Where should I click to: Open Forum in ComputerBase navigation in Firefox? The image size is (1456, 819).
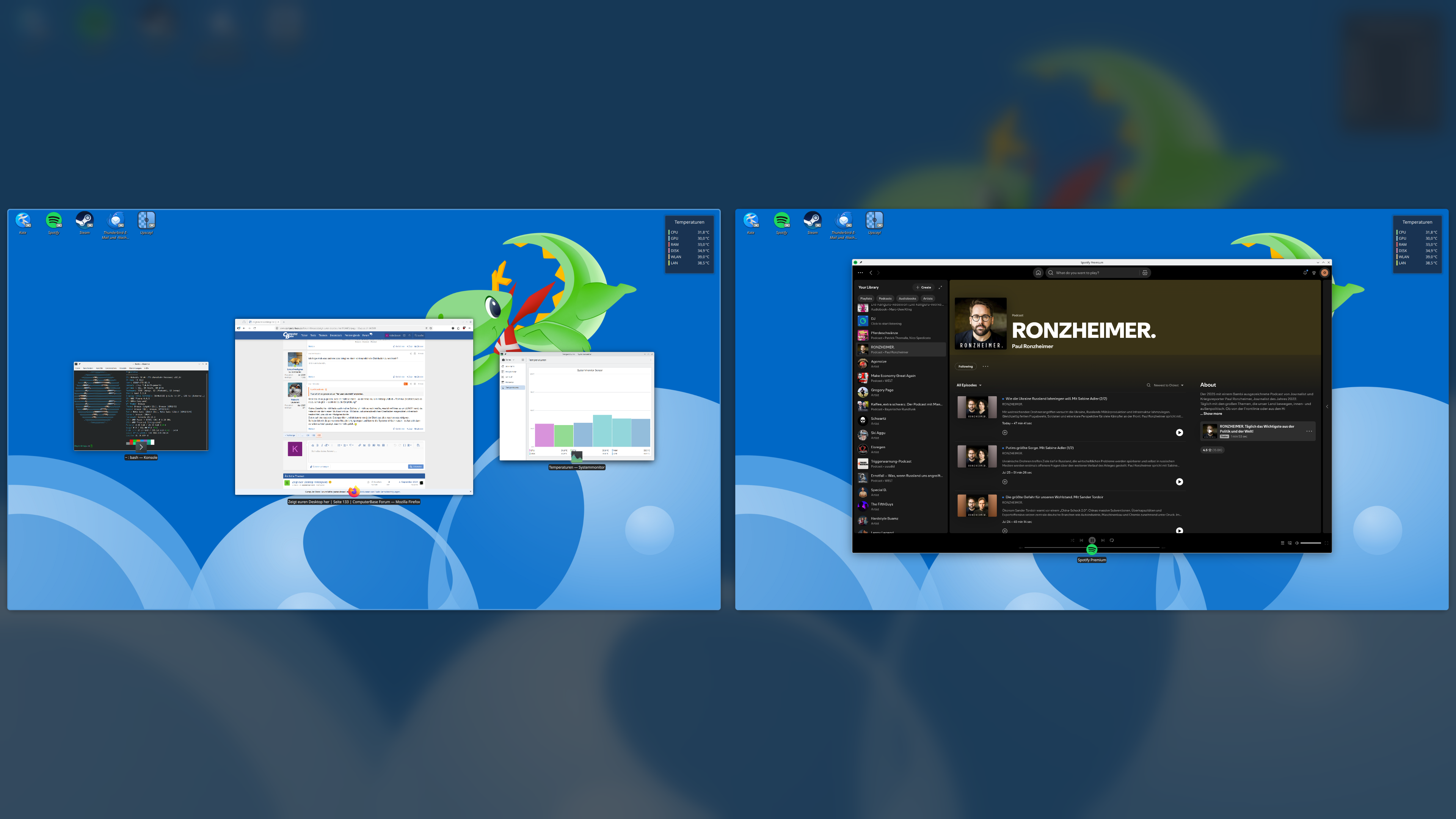click(366, 335)
